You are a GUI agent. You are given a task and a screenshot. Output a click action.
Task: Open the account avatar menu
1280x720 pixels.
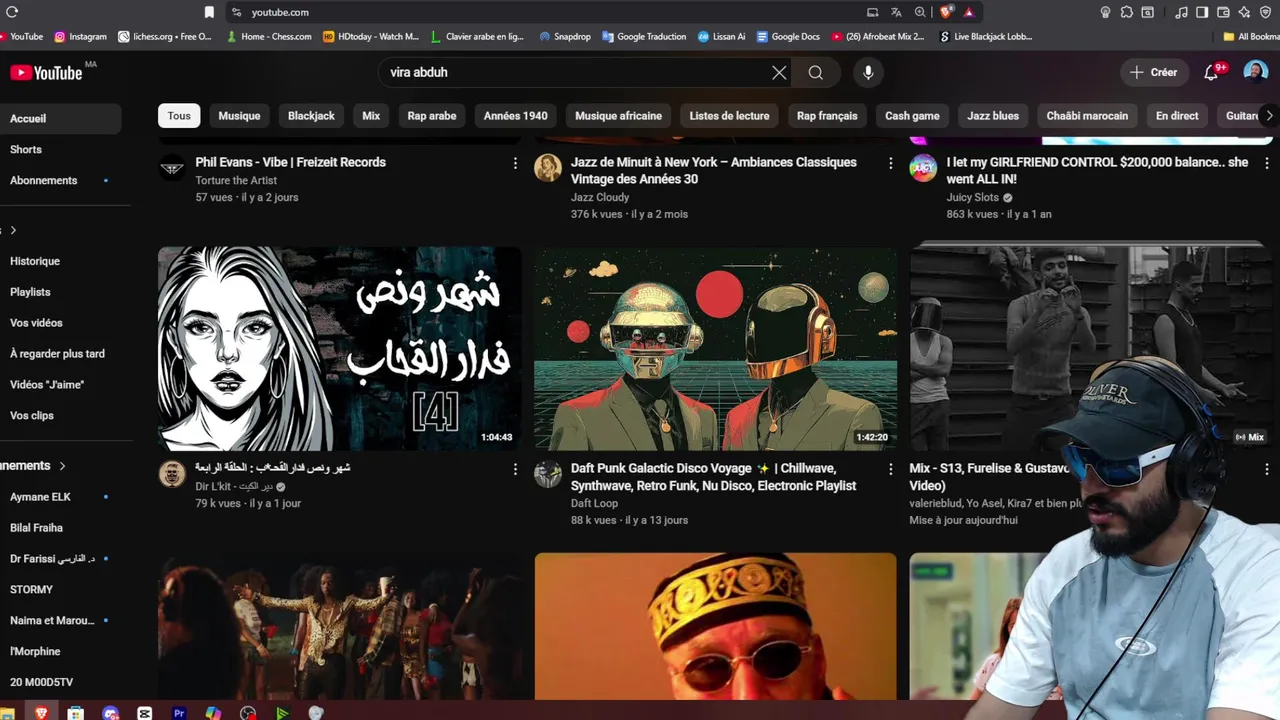[1256, 72]
